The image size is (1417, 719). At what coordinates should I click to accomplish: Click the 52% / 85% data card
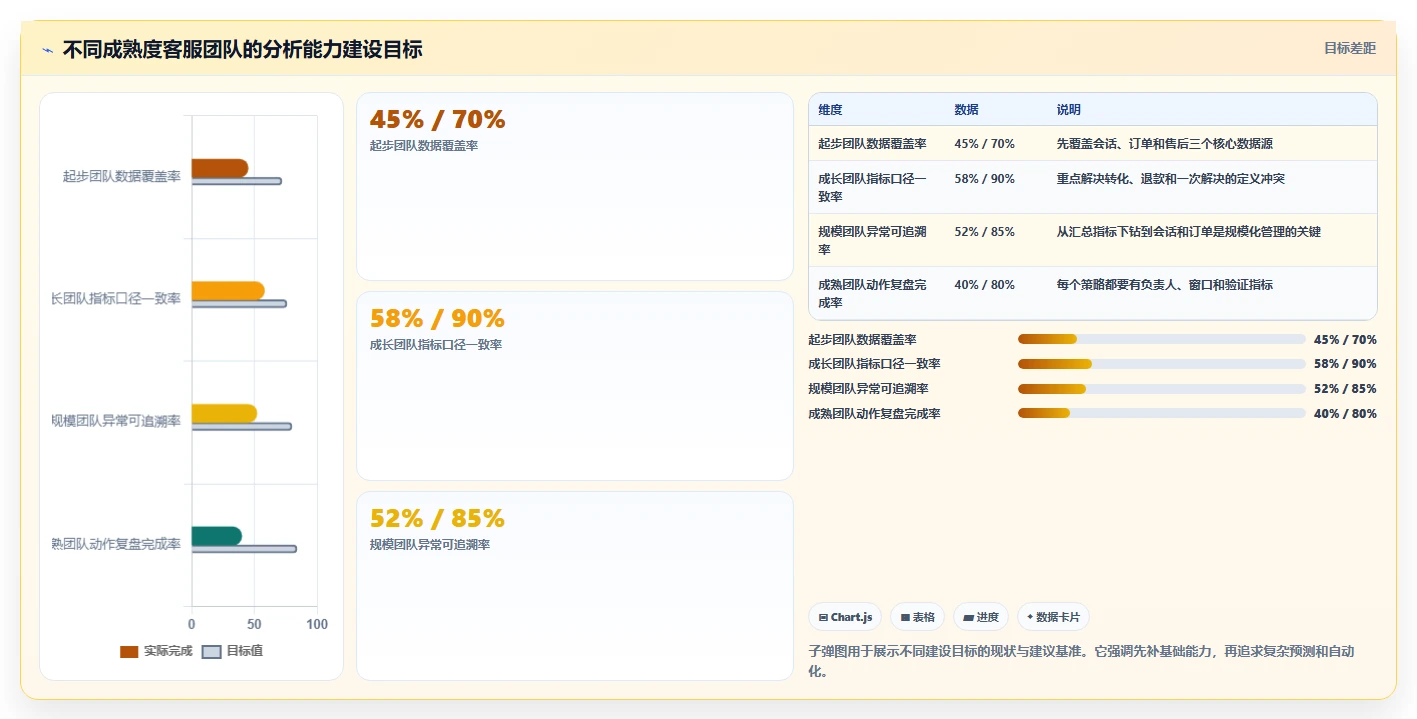[x=575, y=585]
